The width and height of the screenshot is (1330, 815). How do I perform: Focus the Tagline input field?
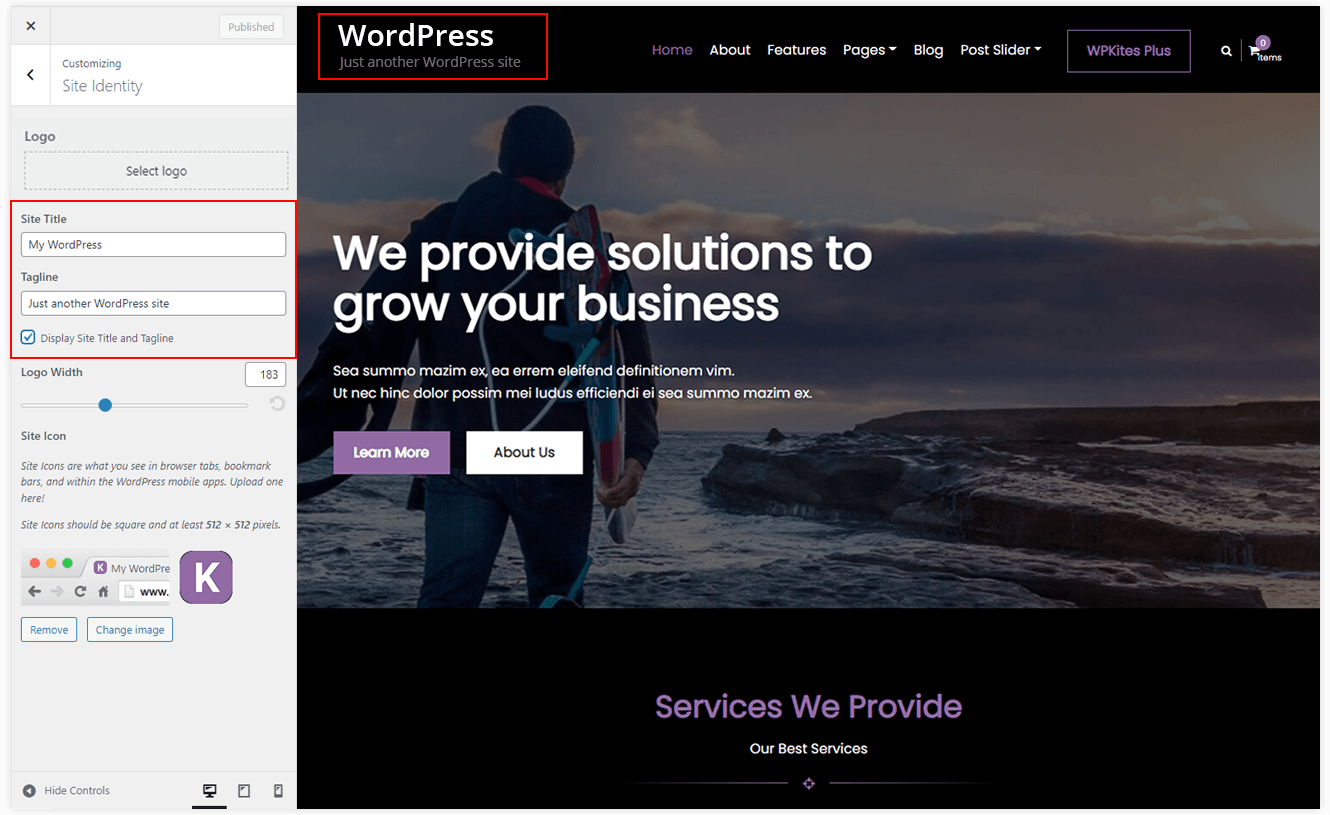point(153,303)
